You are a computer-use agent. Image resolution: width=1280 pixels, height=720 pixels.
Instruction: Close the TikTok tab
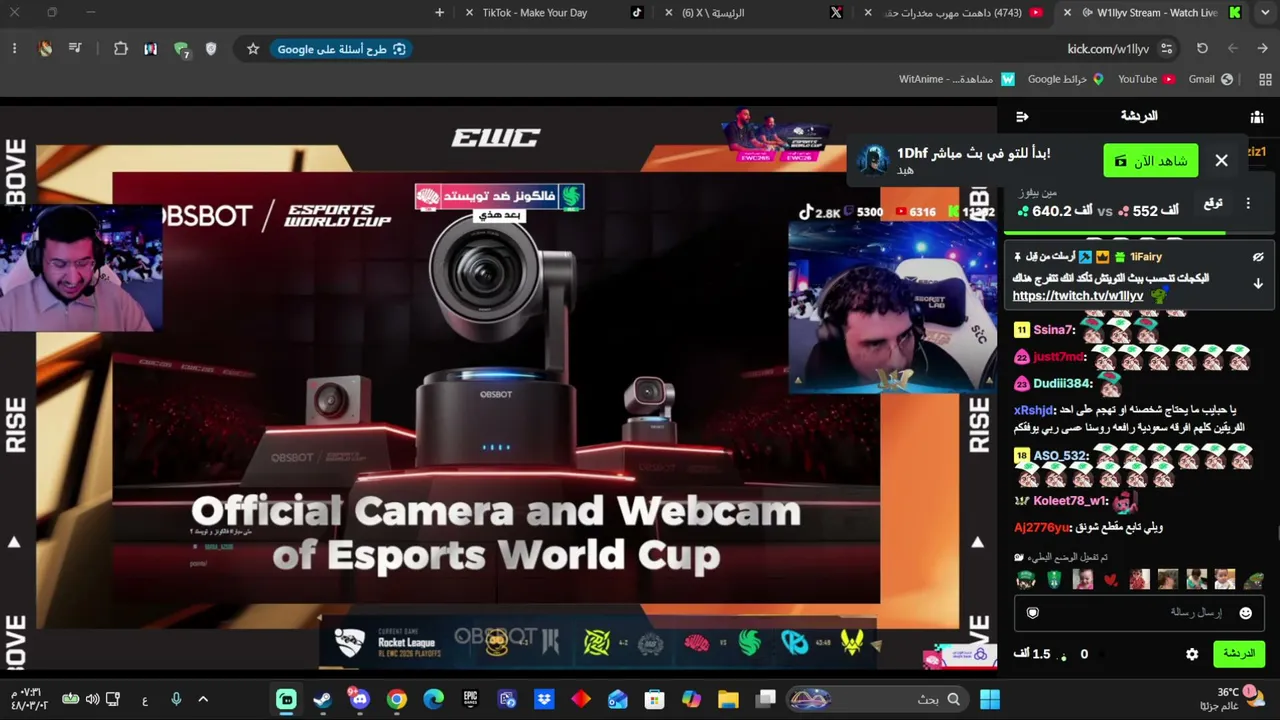click(x=469, y=13)
